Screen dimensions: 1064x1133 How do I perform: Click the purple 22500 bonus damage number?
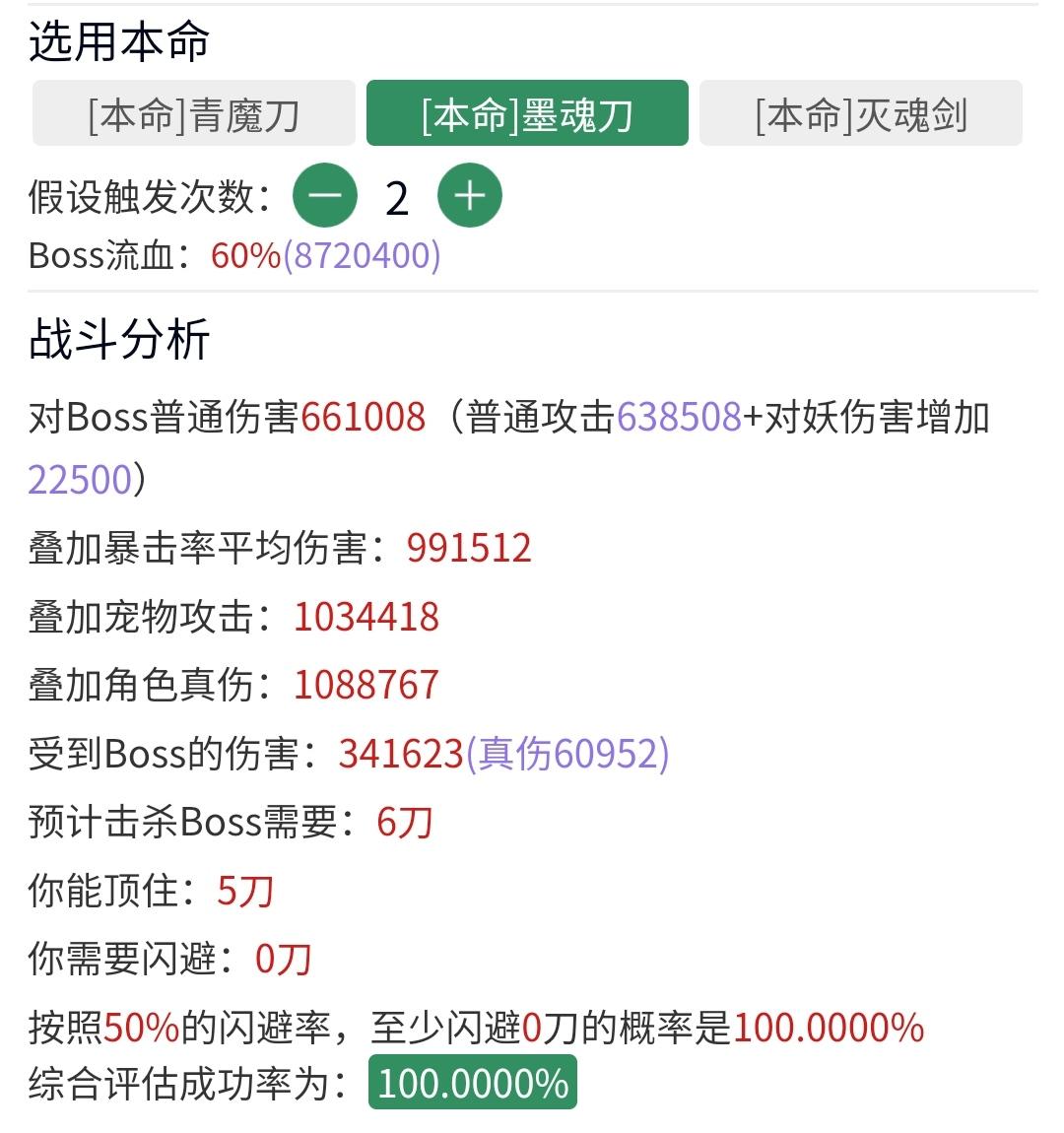coord(80,480)
